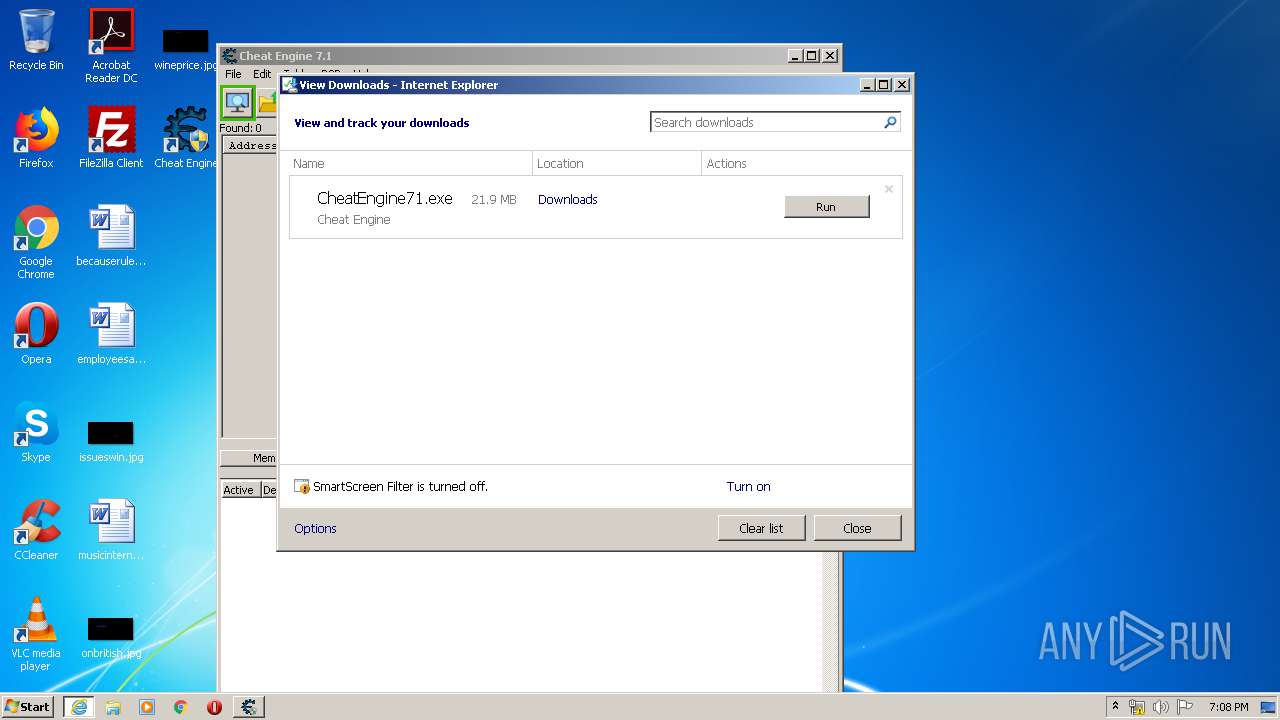This screenshot has width=1280, height=720.
Task: Open Windows Explorer from the taskbar
Action: 113,706
